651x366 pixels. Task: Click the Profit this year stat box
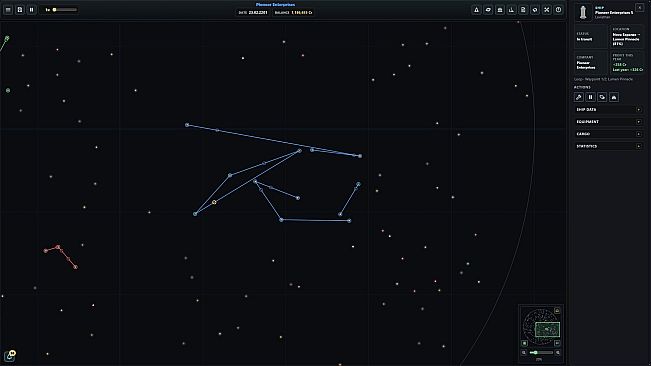click(627, 63)
